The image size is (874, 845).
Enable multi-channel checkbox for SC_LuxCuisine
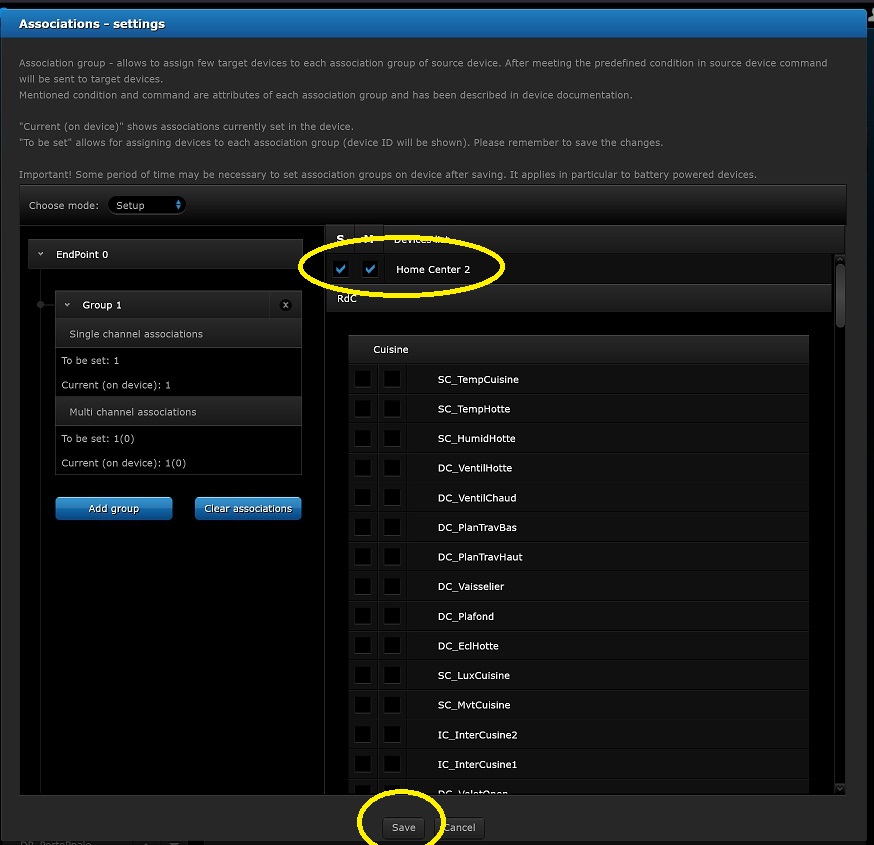392,675
